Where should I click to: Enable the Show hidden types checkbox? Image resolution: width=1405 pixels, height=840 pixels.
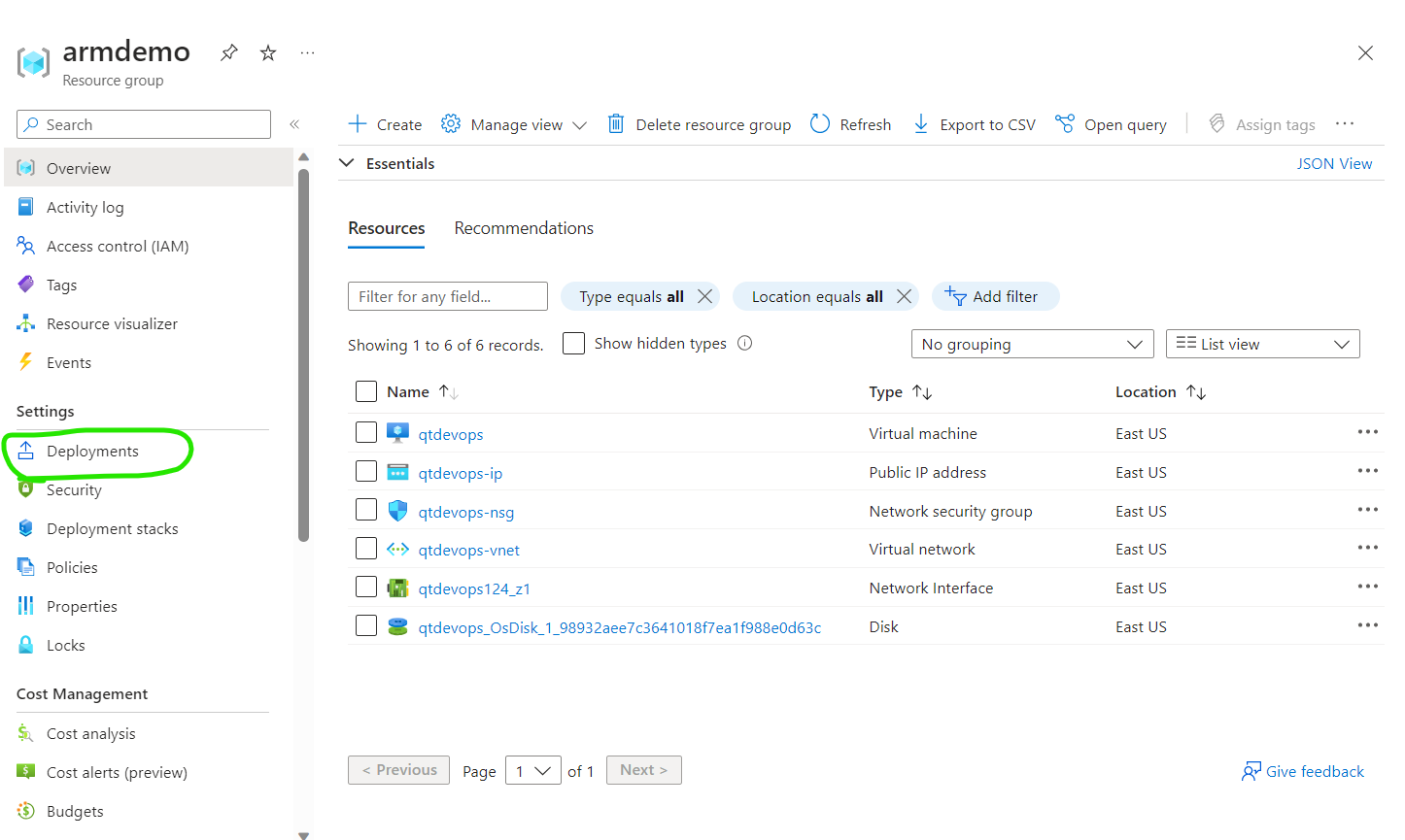coord(574,344)
